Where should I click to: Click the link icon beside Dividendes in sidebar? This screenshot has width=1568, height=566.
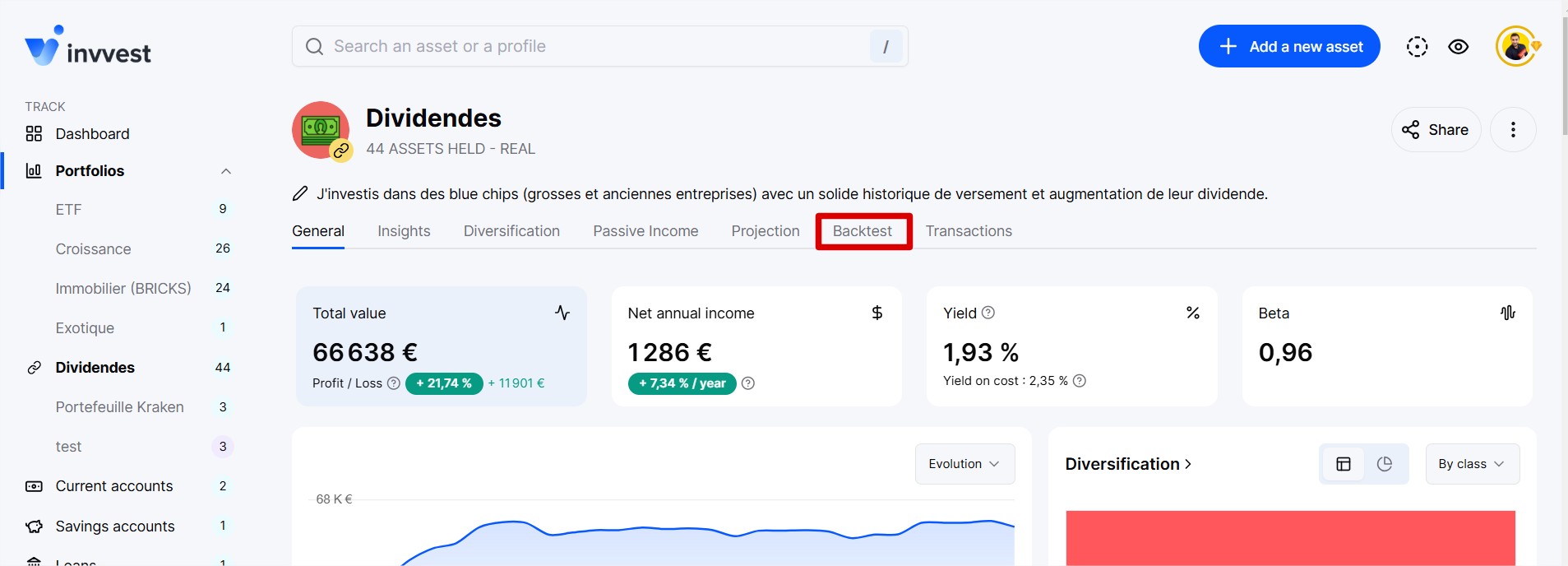(34, 368)
